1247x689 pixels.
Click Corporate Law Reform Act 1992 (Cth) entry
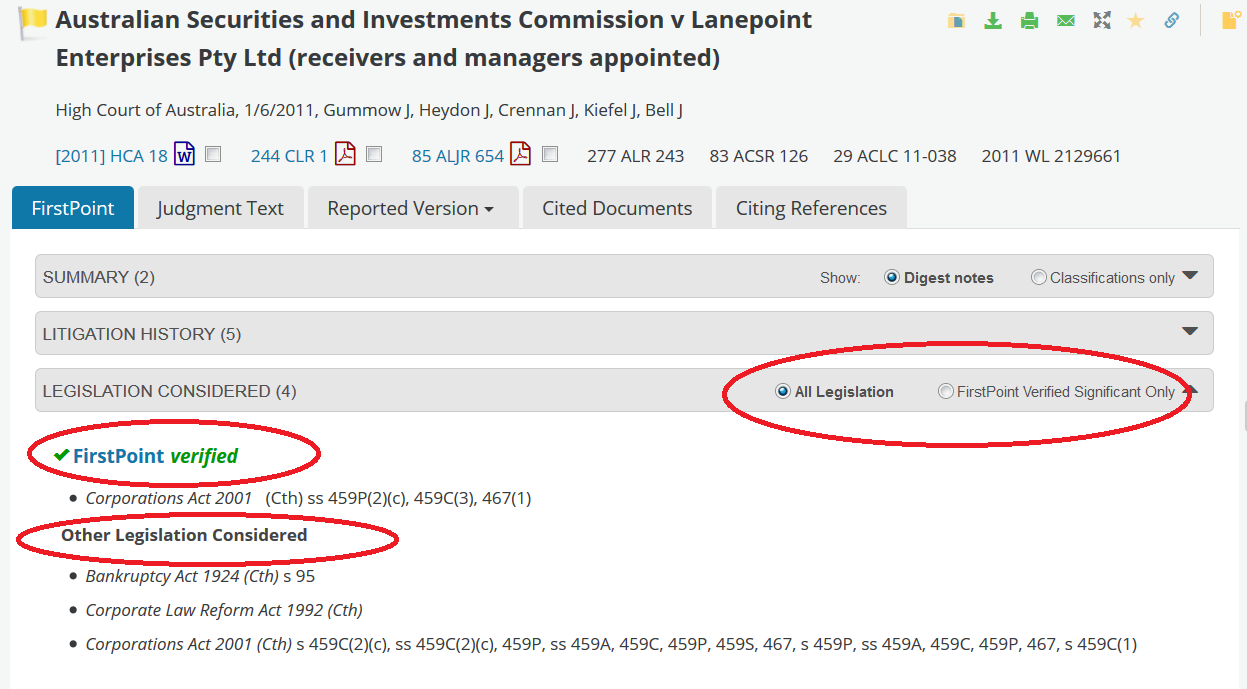[224, 610]
